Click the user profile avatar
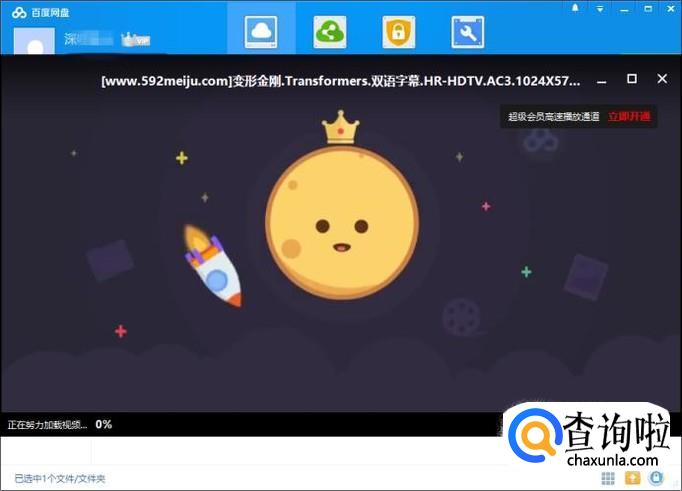Image resolution: width=682 pixels, height=491 pixels. click(x=34, y=43)
